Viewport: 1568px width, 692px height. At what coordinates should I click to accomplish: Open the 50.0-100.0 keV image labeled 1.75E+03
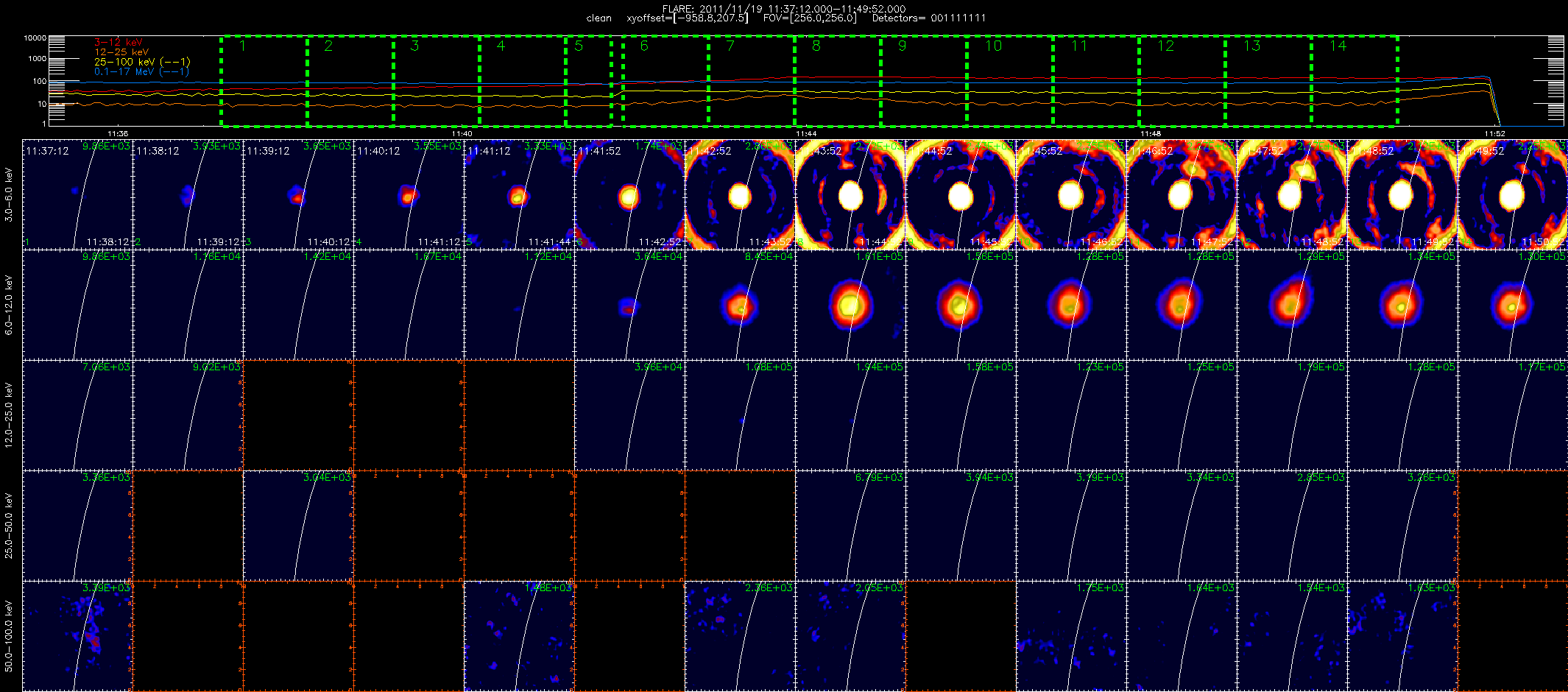[1071, 636]
